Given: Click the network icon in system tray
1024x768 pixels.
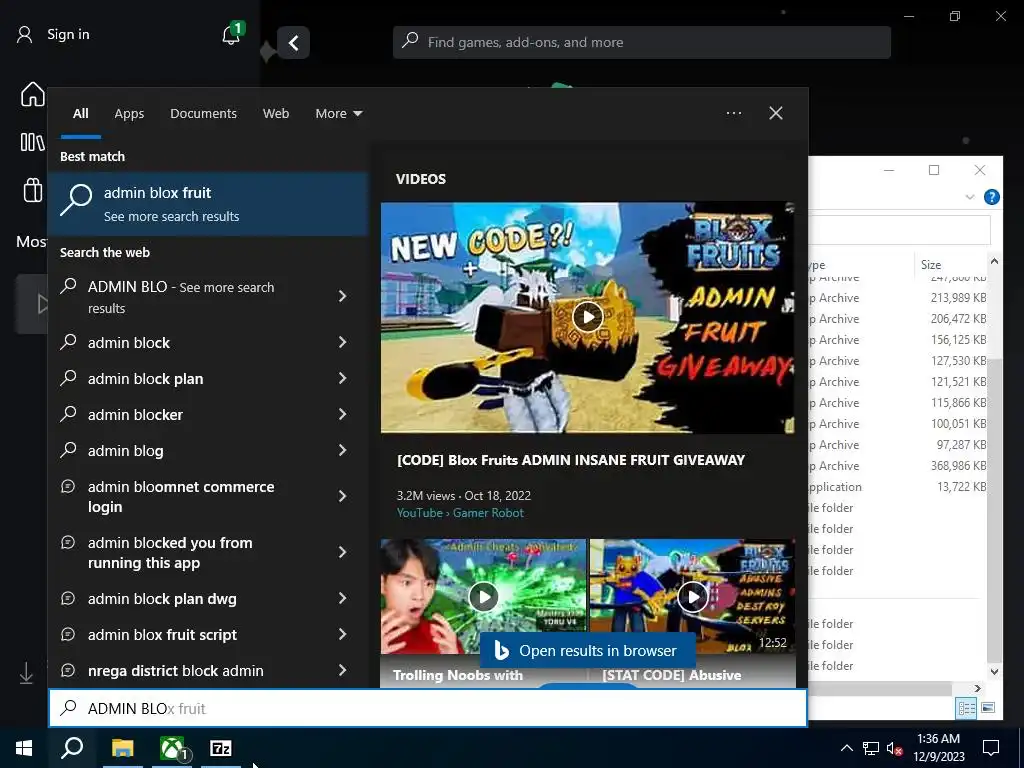Looking at the screenshot, I should point(871,748).
